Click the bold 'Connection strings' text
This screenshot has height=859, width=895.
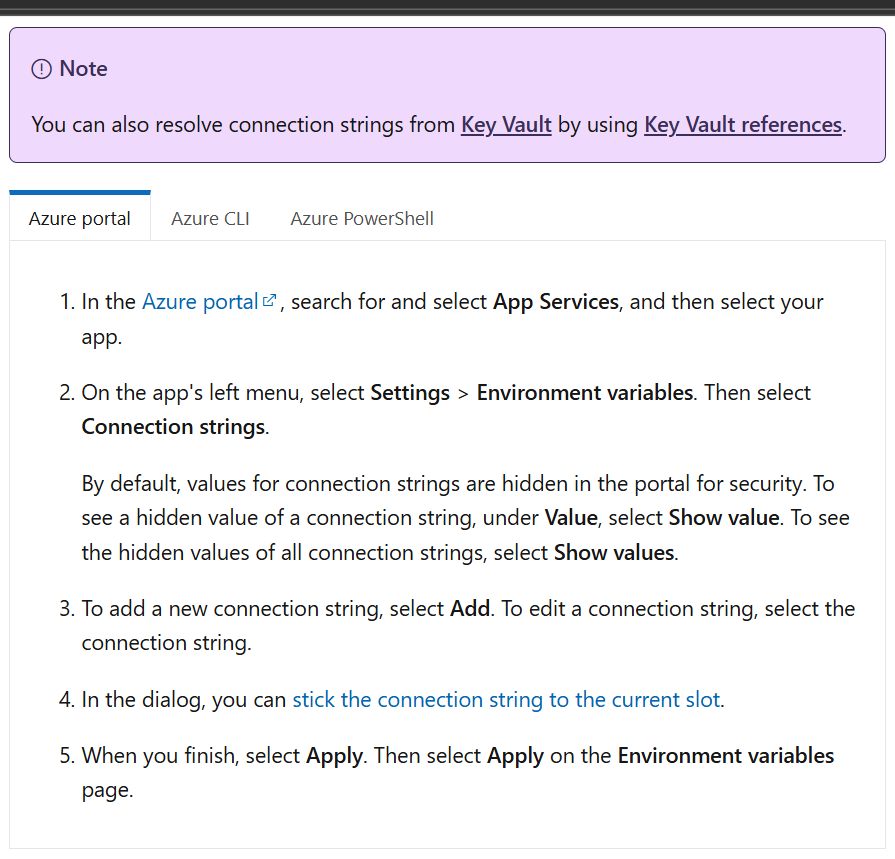pyautogui.click(x=174, y=427)
